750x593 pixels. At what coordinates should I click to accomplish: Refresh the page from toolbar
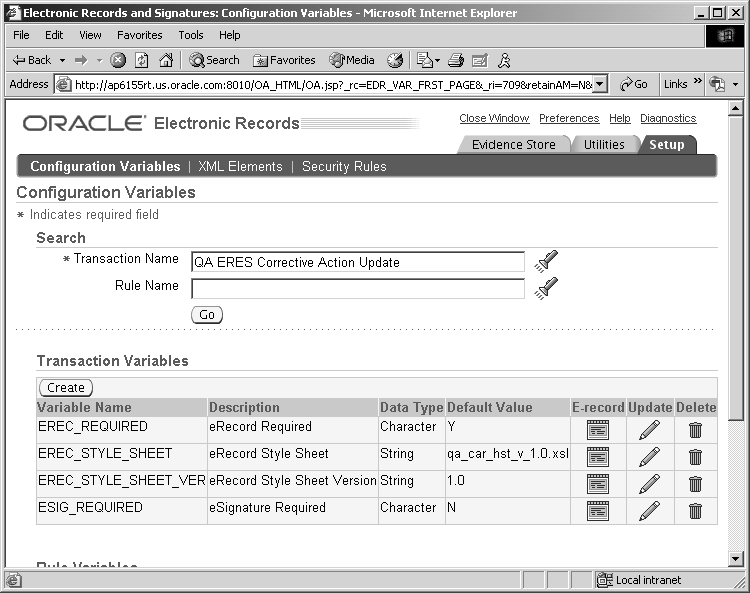(142, 60)
